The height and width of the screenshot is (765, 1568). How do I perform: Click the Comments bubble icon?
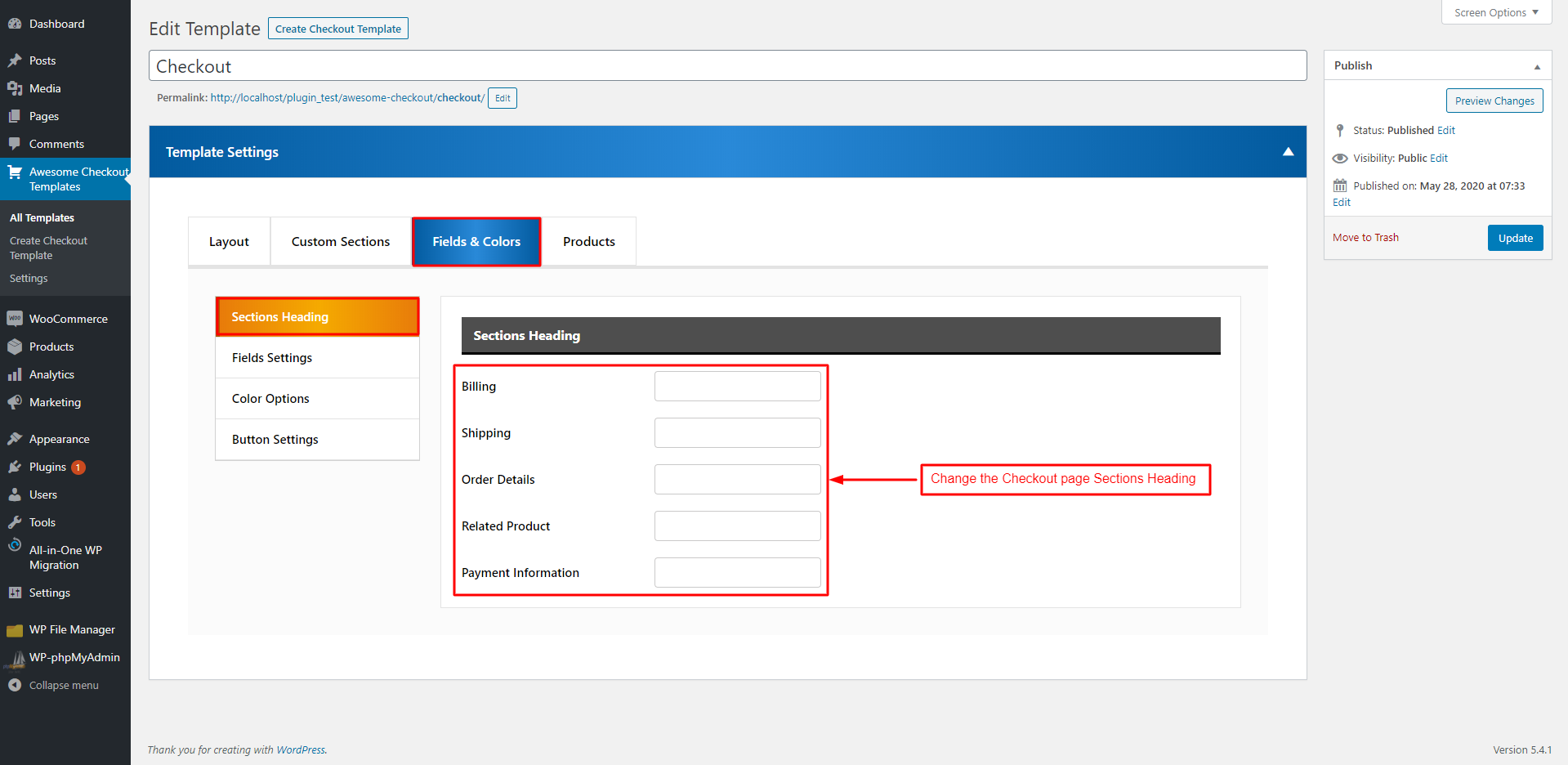pyautogui.click(x=15, y=144)
